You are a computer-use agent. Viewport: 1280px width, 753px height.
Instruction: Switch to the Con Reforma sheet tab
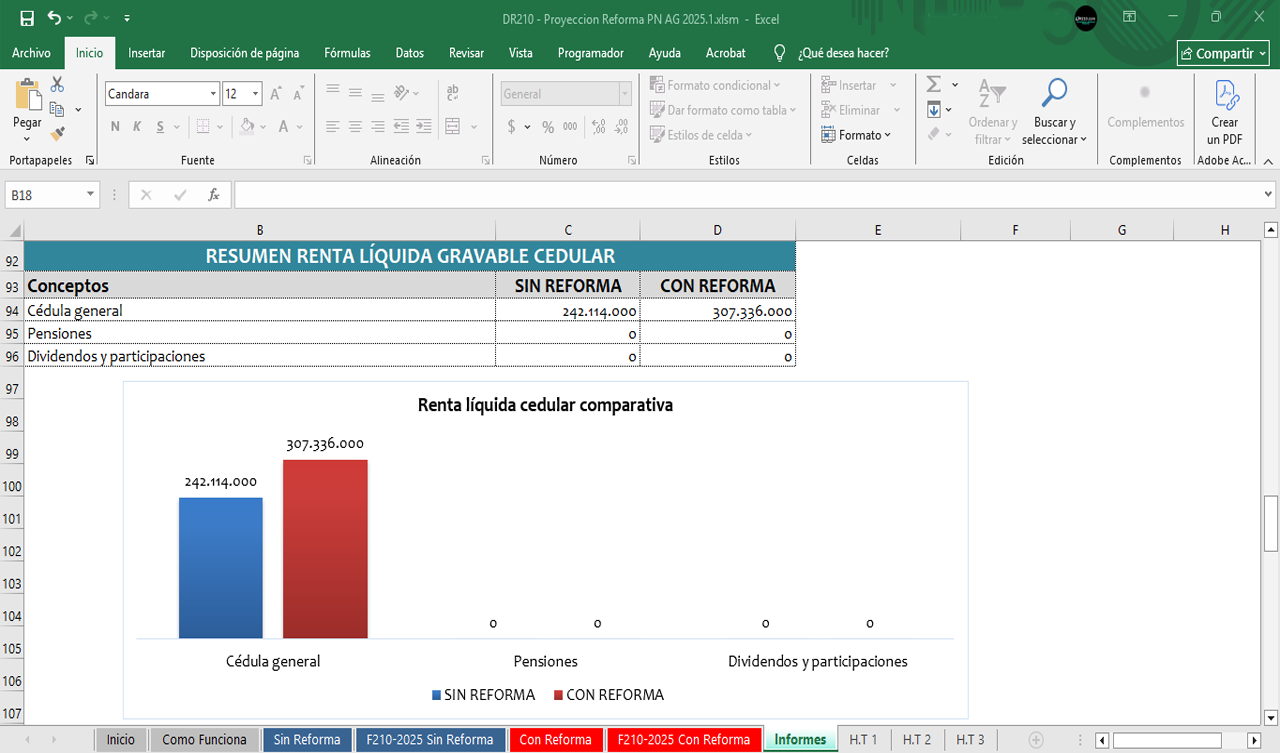[555, 740]
